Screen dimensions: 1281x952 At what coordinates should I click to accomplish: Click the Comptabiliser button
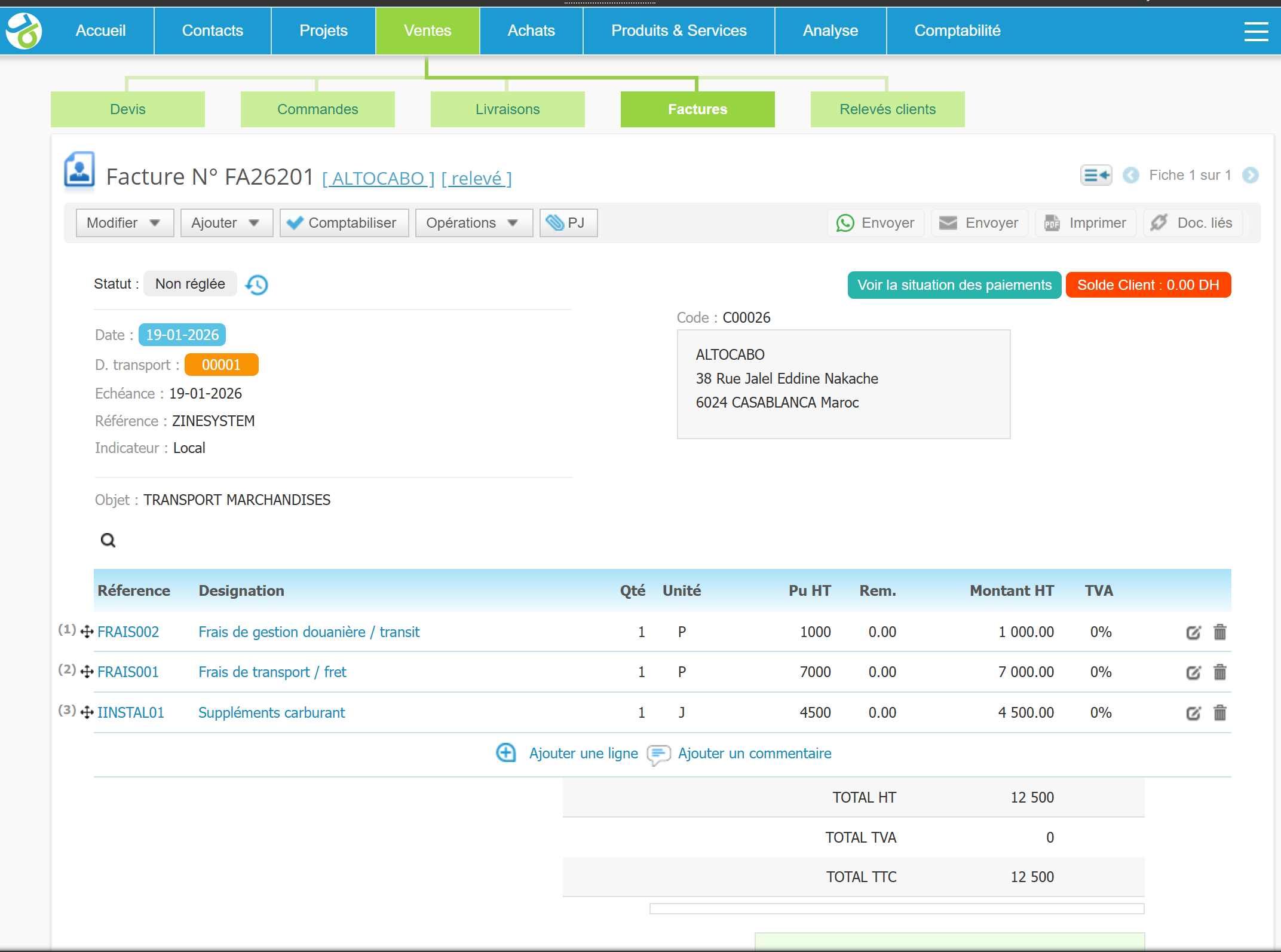click(x=344, y=223)
